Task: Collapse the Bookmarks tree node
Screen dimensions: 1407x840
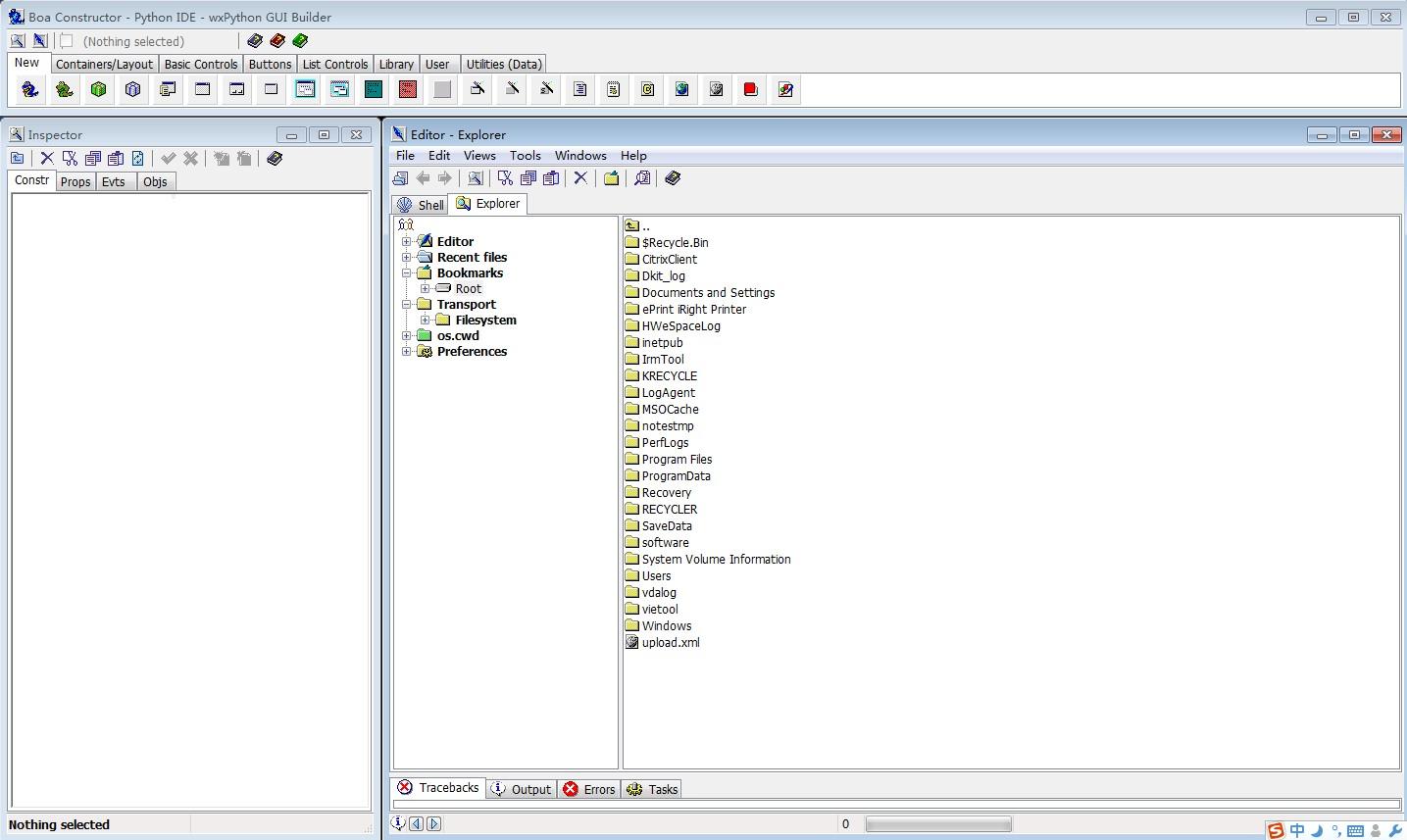Action: (x=407, y=273)
